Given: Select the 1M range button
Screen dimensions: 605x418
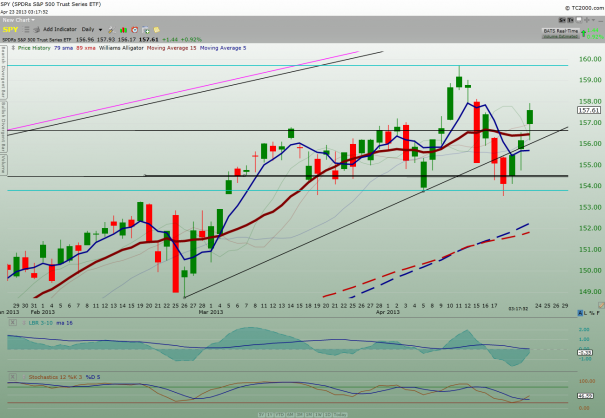Looking at the screenshot, I should coord(309,415).
